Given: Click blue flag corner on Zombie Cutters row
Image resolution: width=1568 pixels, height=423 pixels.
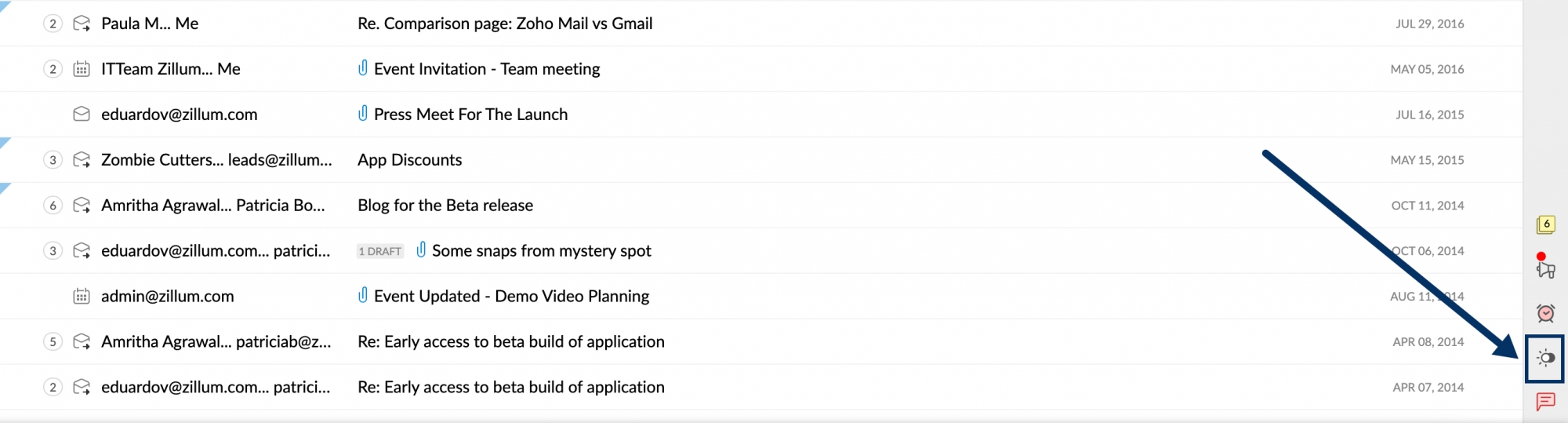Looking at the screenshot, I should 4,141.
